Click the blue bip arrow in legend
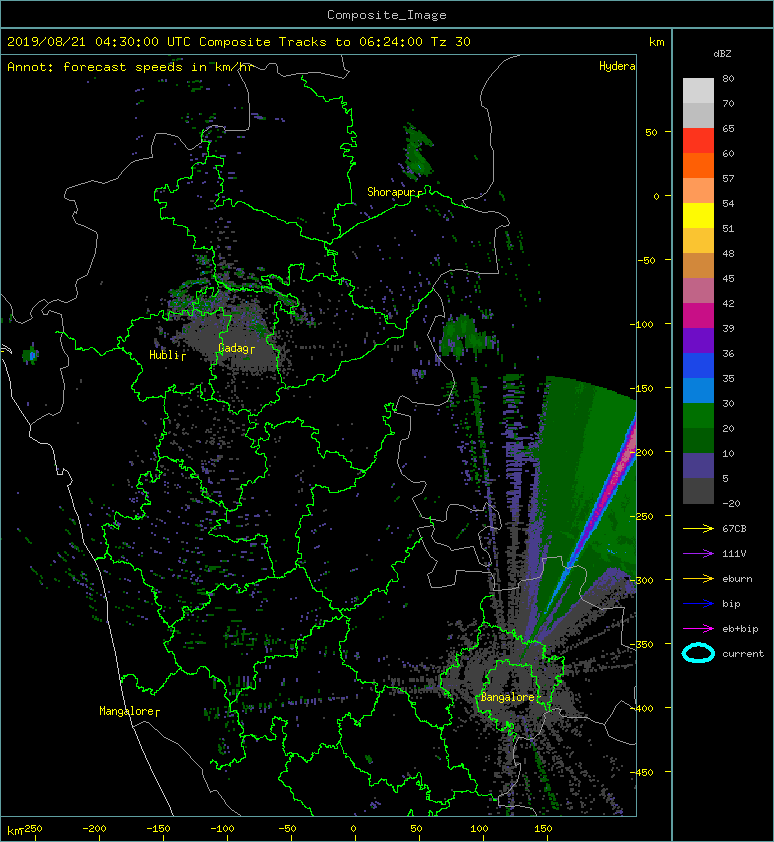774x842 pixels. click(x=698, y=604)
